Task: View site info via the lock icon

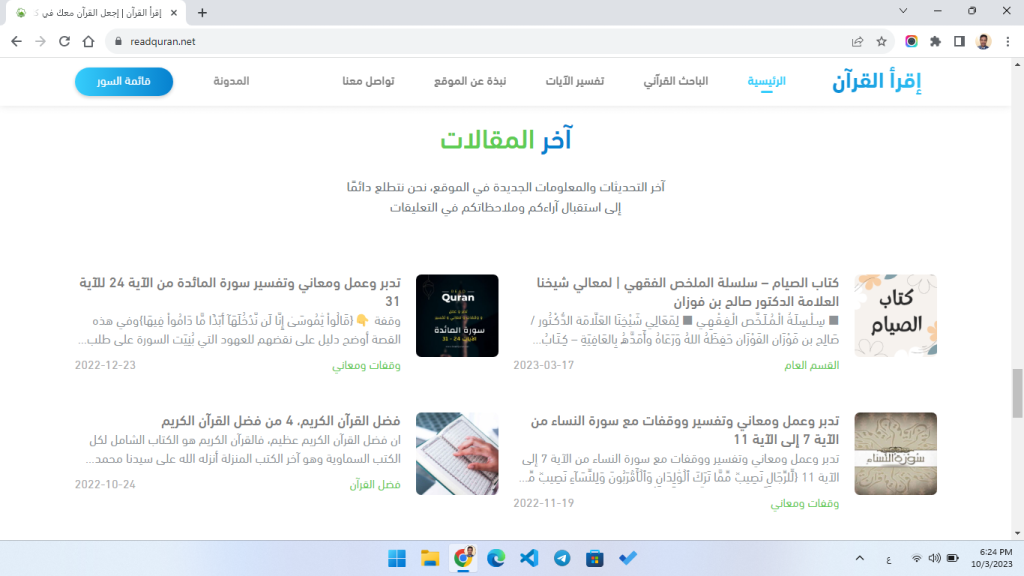Action: click(118, 41)
